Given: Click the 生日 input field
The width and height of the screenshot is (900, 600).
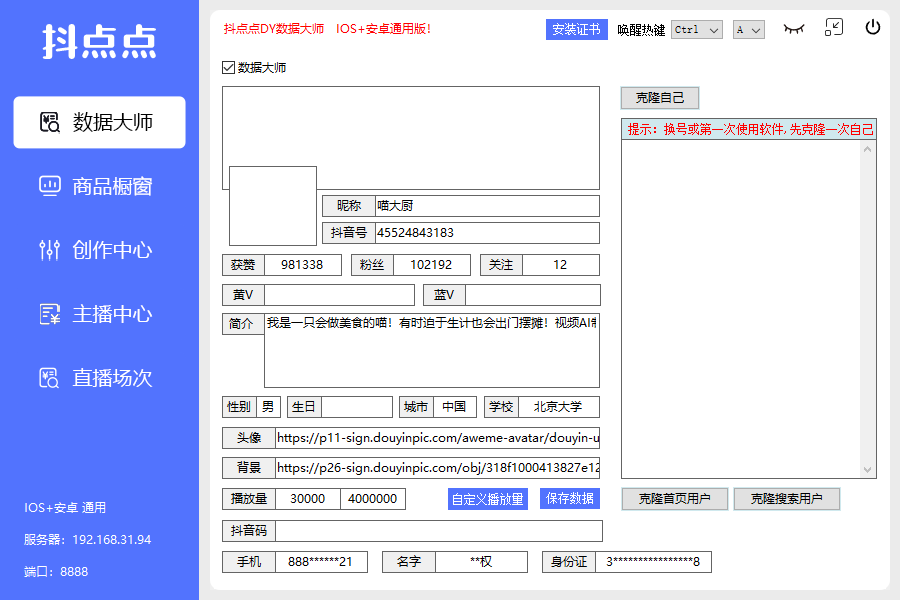Looking at the screenshot, I should 357,407.
